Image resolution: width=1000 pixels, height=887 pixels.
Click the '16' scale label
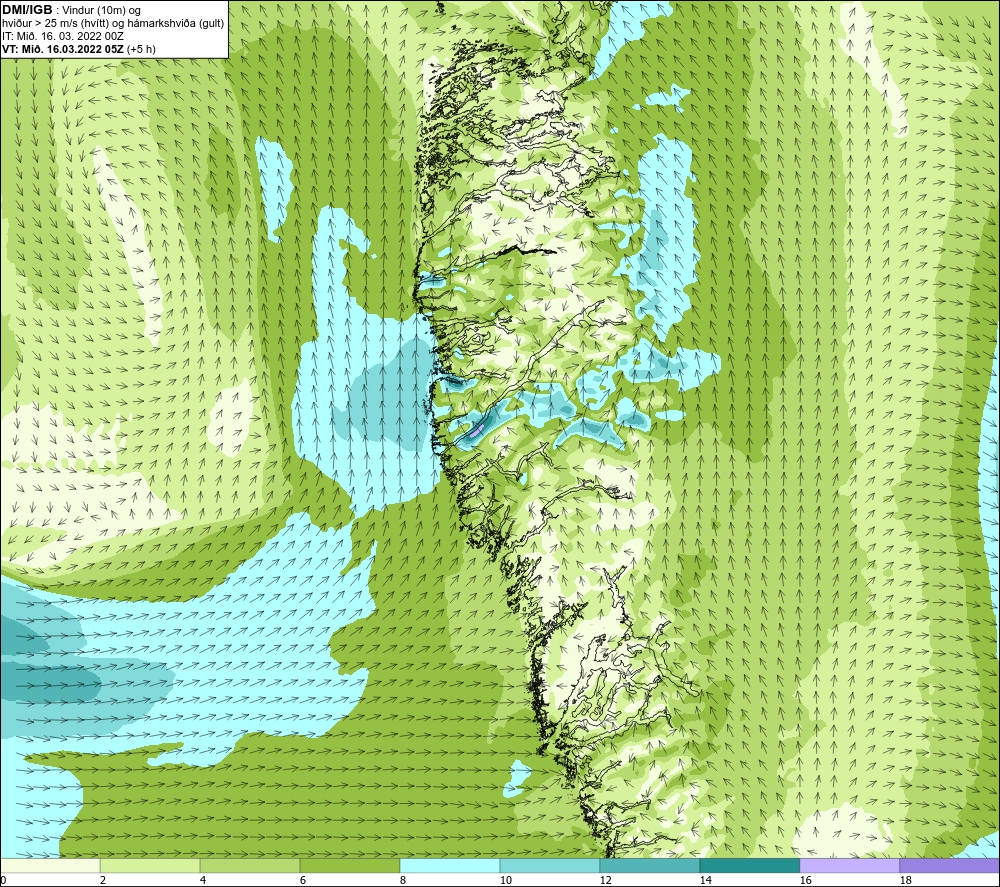click(x=805, y=880)
